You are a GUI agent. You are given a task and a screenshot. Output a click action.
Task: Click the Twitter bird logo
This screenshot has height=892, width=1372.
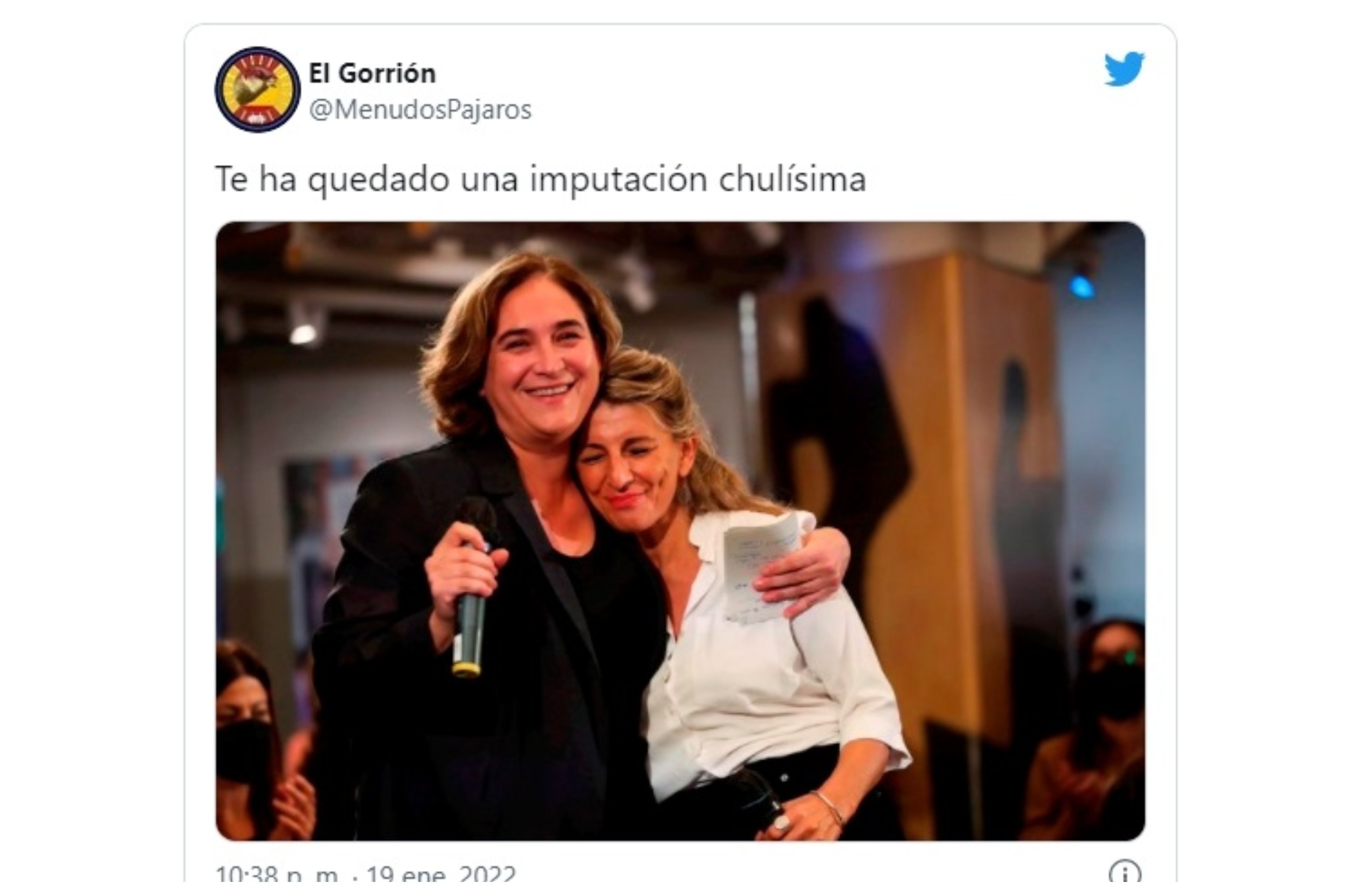click(x=1124, y=69)
